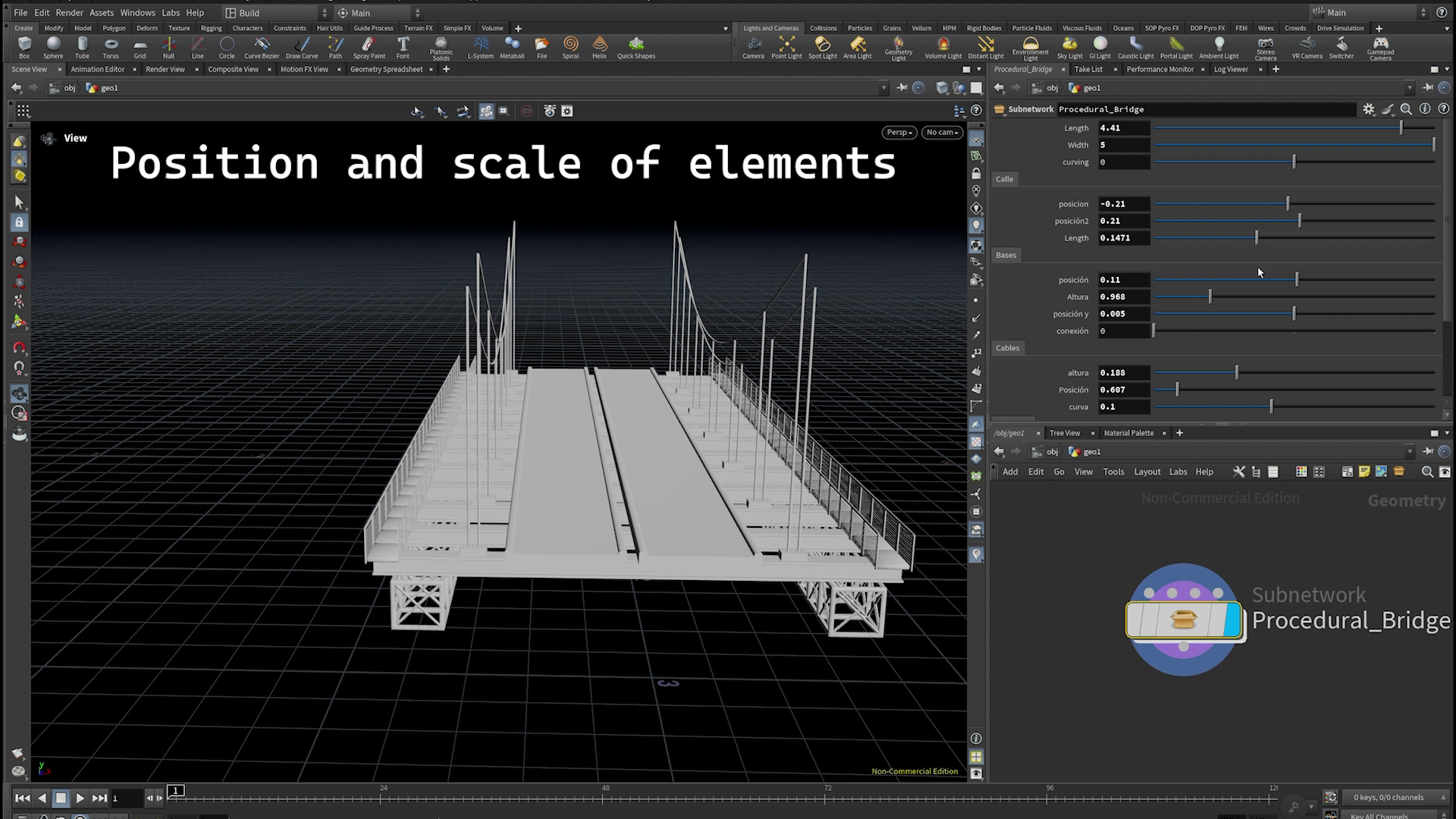Open the No cam camera dropdown
This screenshot has width=1456, height=819.
tap(942, 132)
